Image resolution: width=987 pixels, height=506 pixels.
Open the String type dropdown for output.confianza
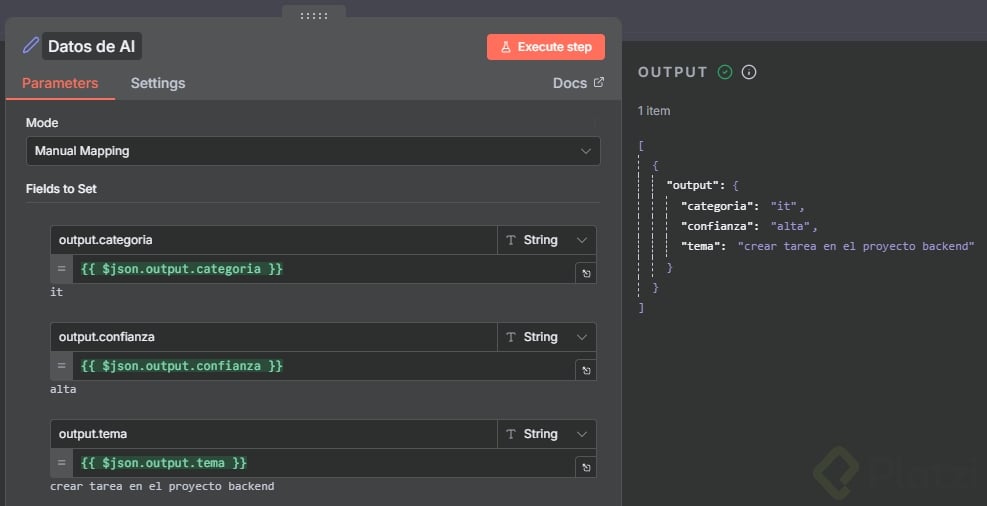(x=547, y=337)
